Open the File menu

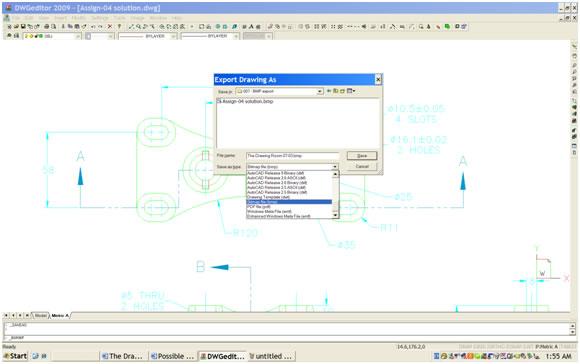click(x=16, y=18)
